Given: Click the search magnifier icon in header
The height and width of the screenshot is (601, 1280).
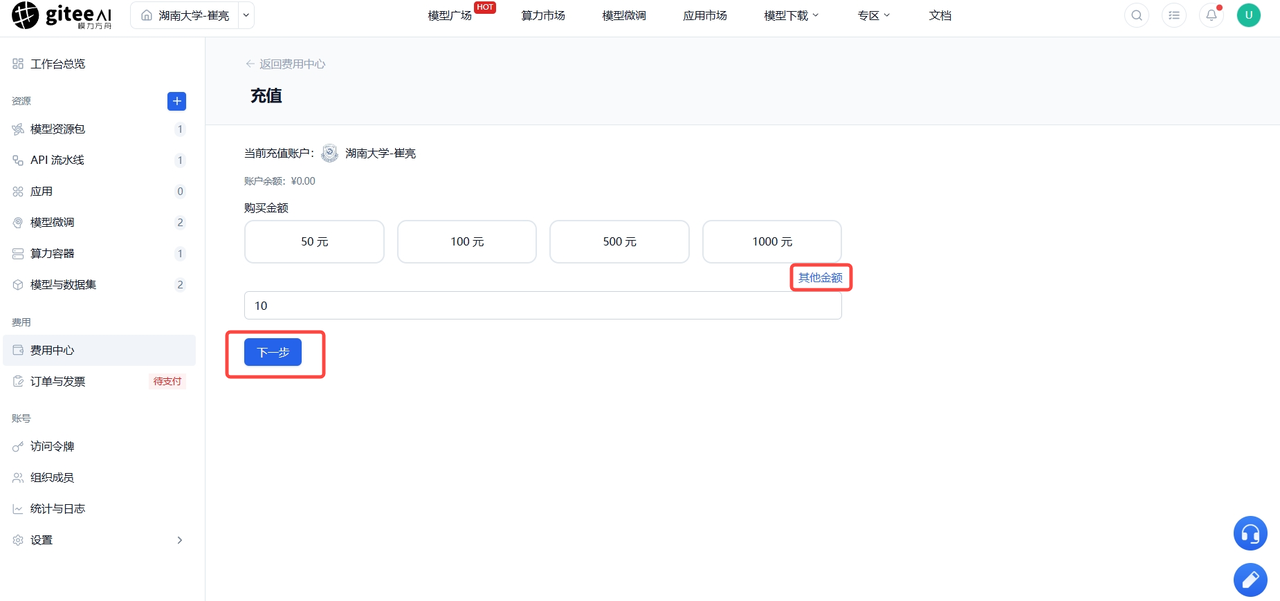Looking at the screenshot, I should (1137, 16).
